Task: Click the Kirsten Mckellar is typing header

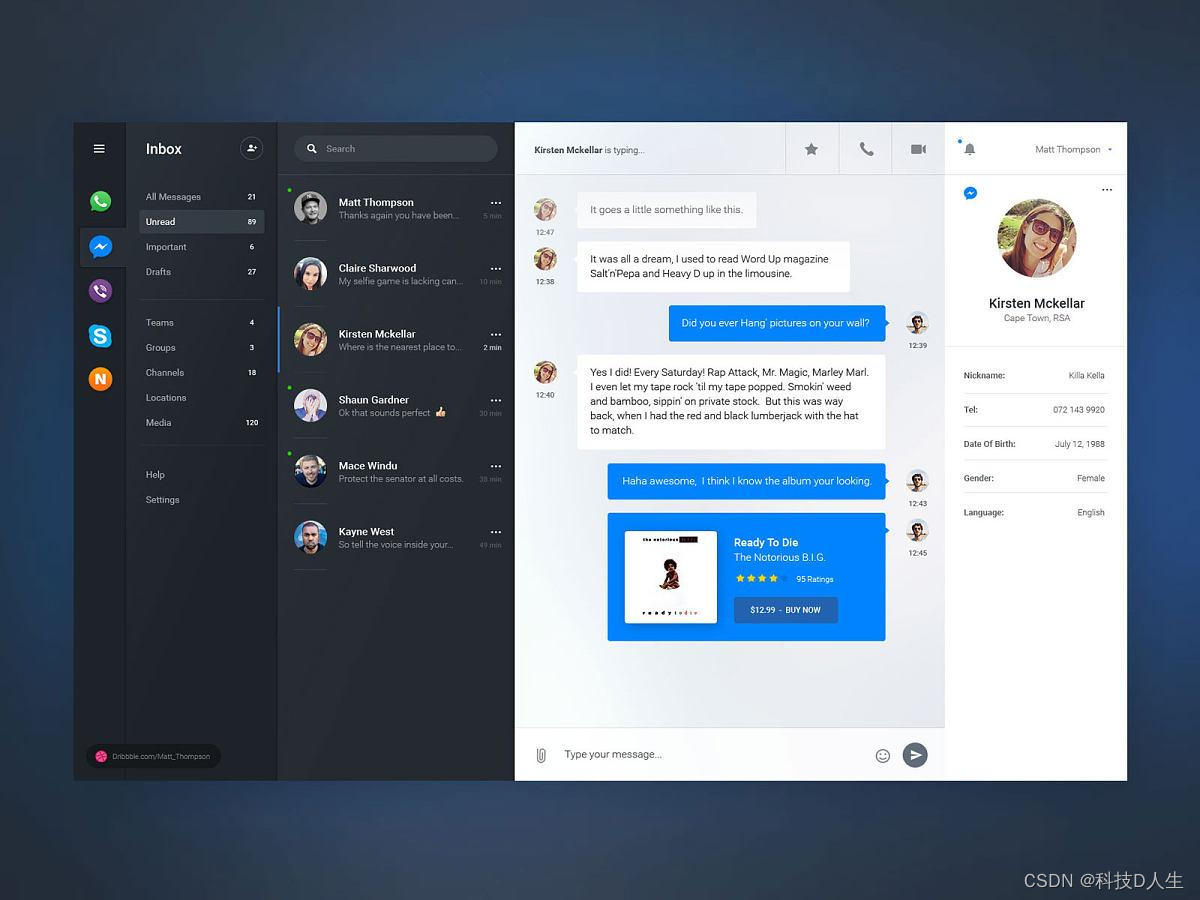Action: click(589, 150)
